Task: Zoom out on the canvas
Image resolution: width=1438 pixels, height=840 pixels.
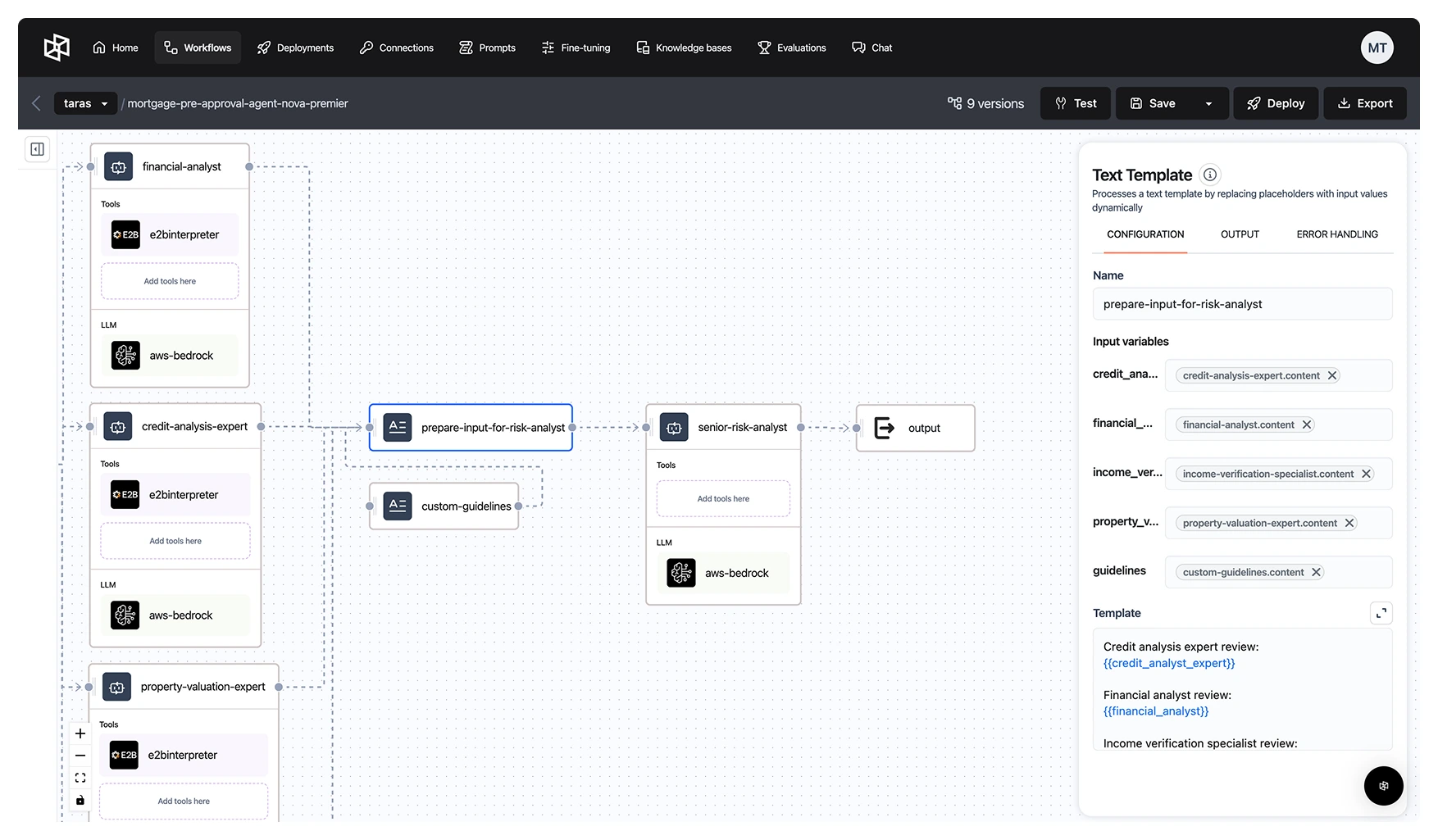Action: 80,756
